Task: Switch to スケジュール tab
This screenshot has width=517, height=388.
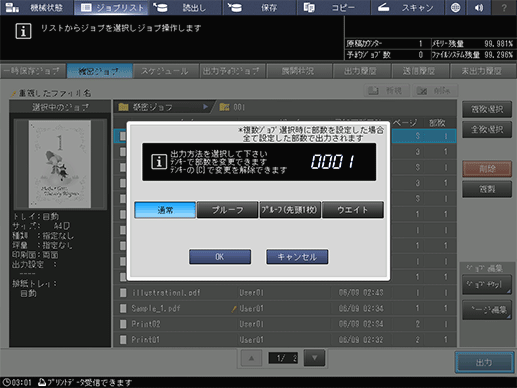Action: pyautogui.click(x=166, y=71)
